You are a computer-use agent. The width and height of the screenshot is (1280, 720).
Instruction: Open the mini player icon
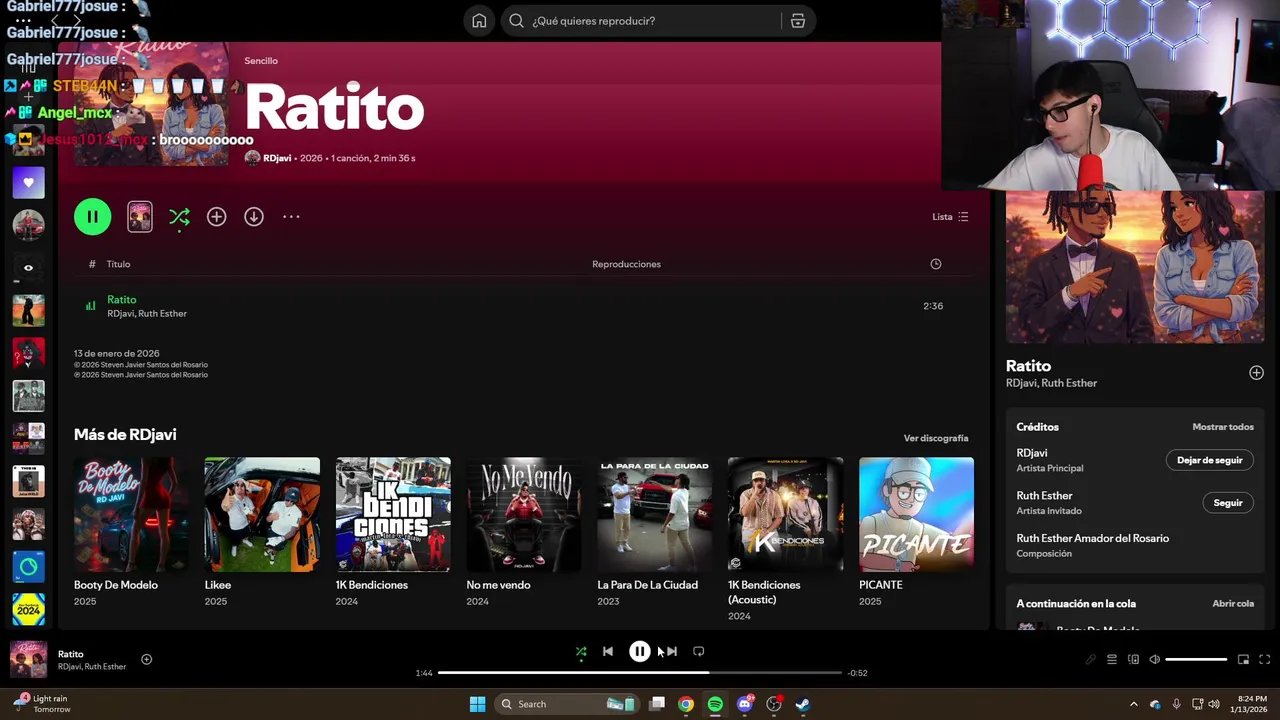click(x=1243, y=660)
